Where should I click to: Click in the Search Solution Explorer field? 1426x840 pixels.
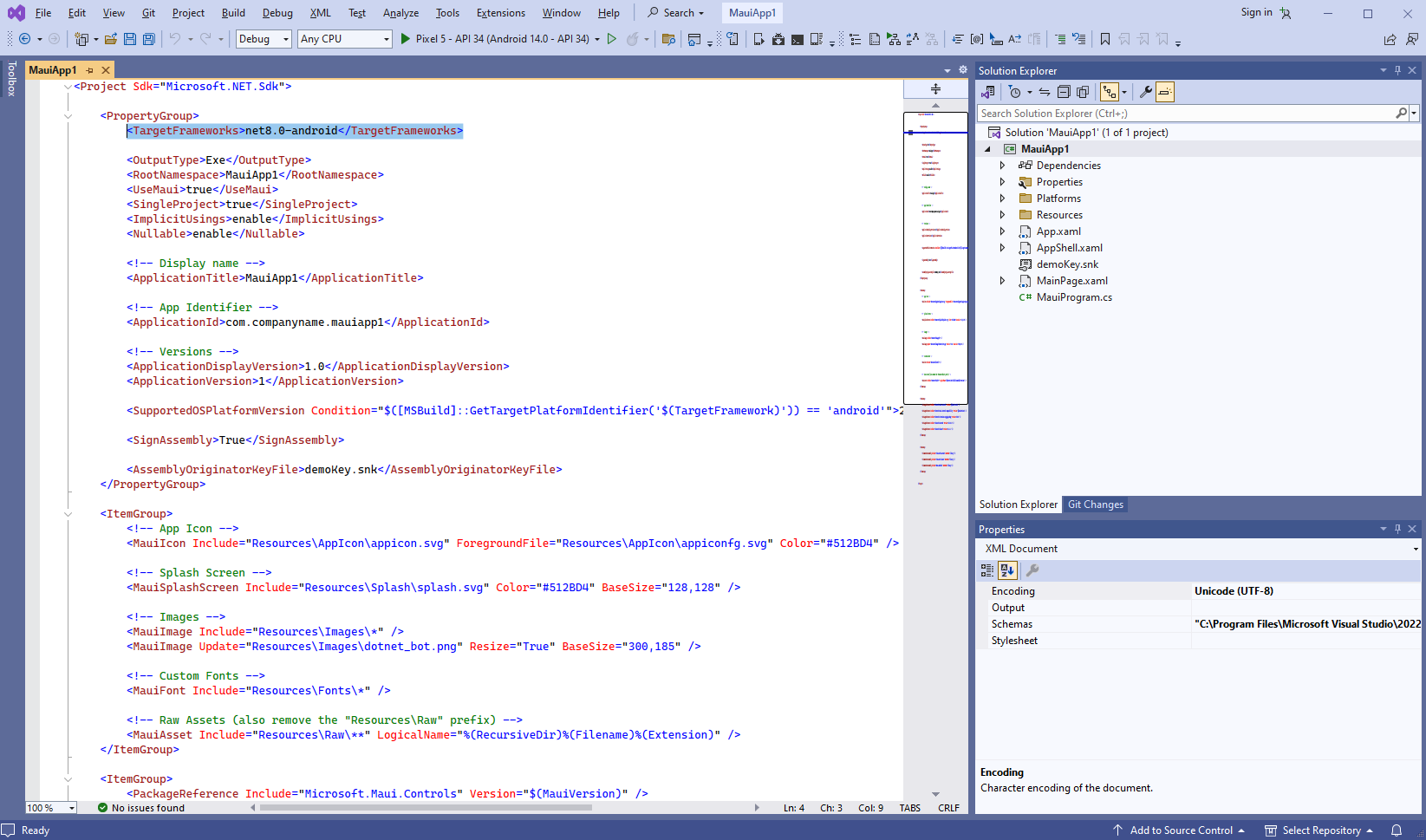[1186, 114]
